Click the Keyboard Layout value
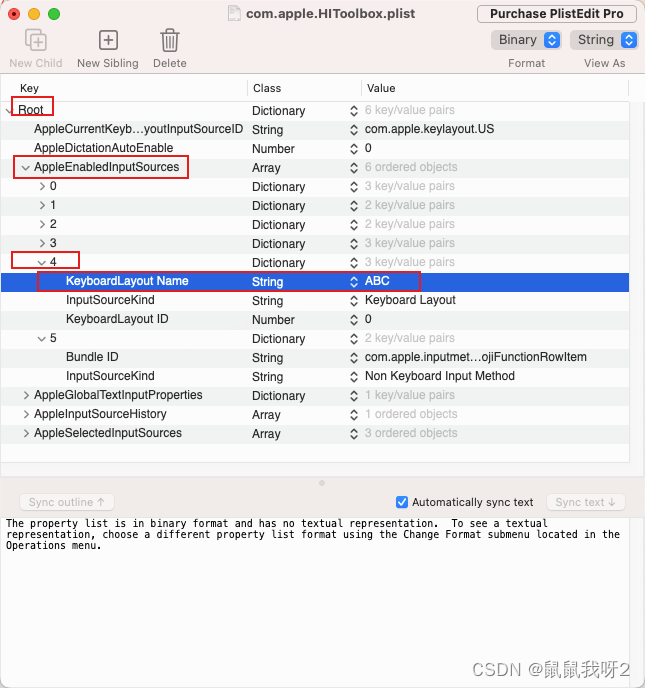Image resolution: width=645 pixels, height=688 pixels. tap(410, 300)
